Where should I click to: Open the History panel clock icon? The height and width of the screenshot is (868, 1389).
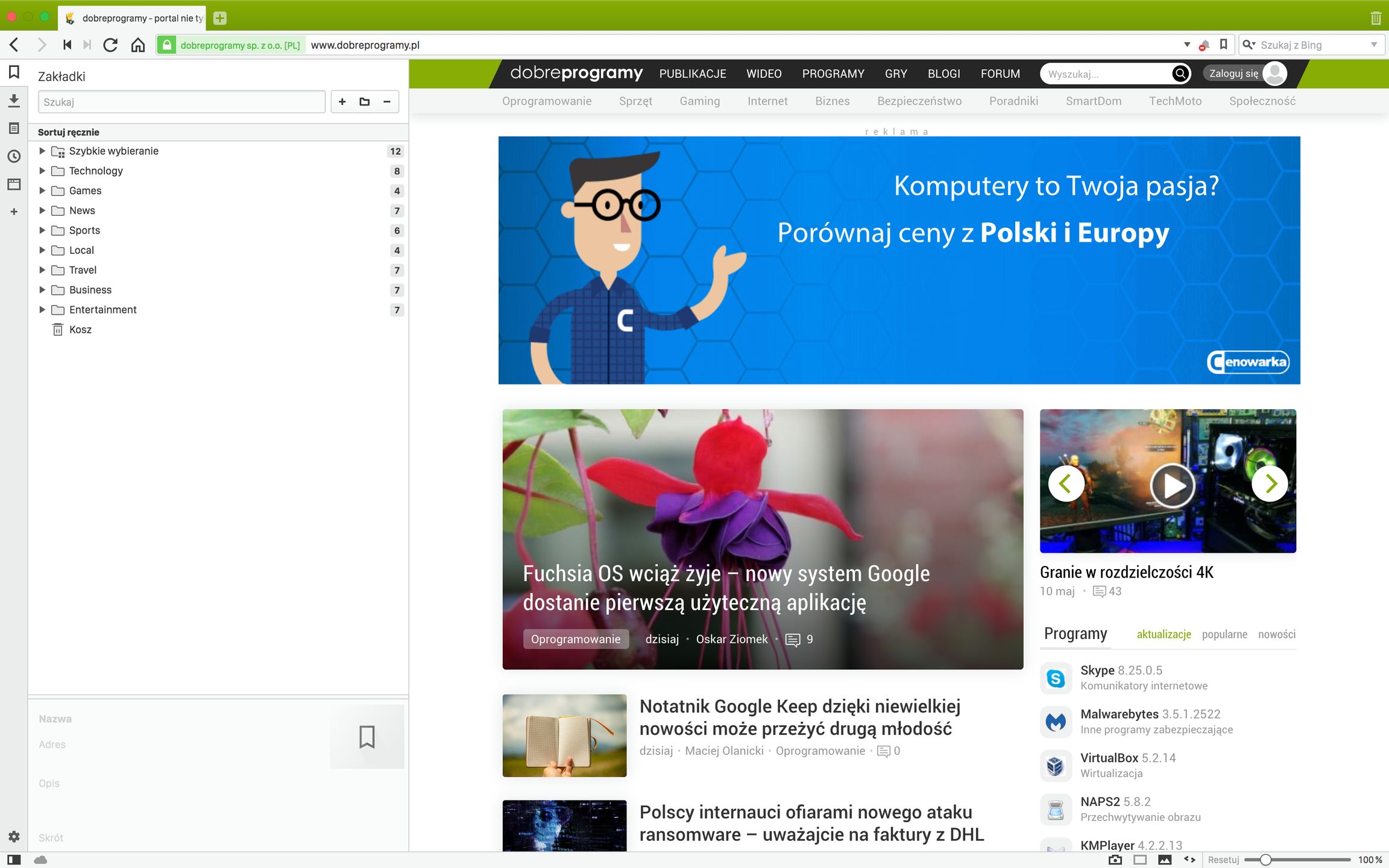(x=14, y=156)
